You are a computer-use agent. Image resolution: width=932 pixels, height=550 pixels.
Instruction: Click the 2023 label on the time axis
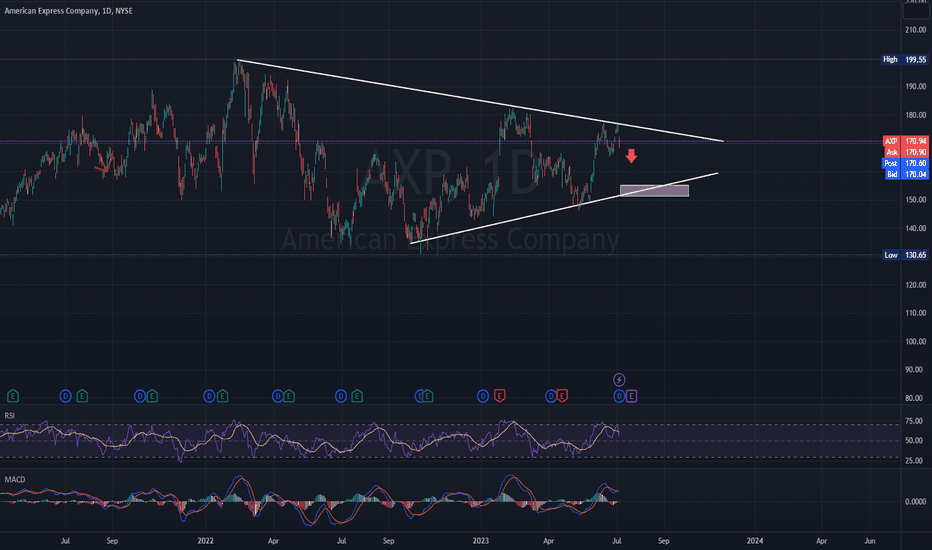click(x=480, y=541)
